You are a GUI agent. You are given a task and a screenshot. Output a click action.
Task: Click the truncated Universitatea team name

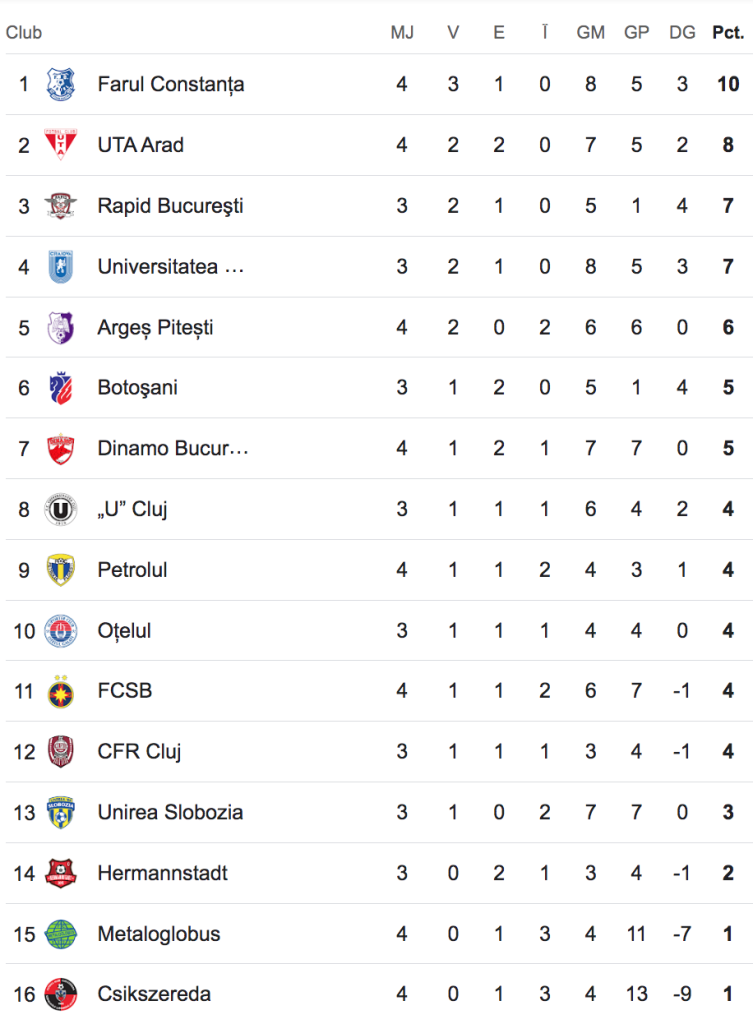coord(170,266)
